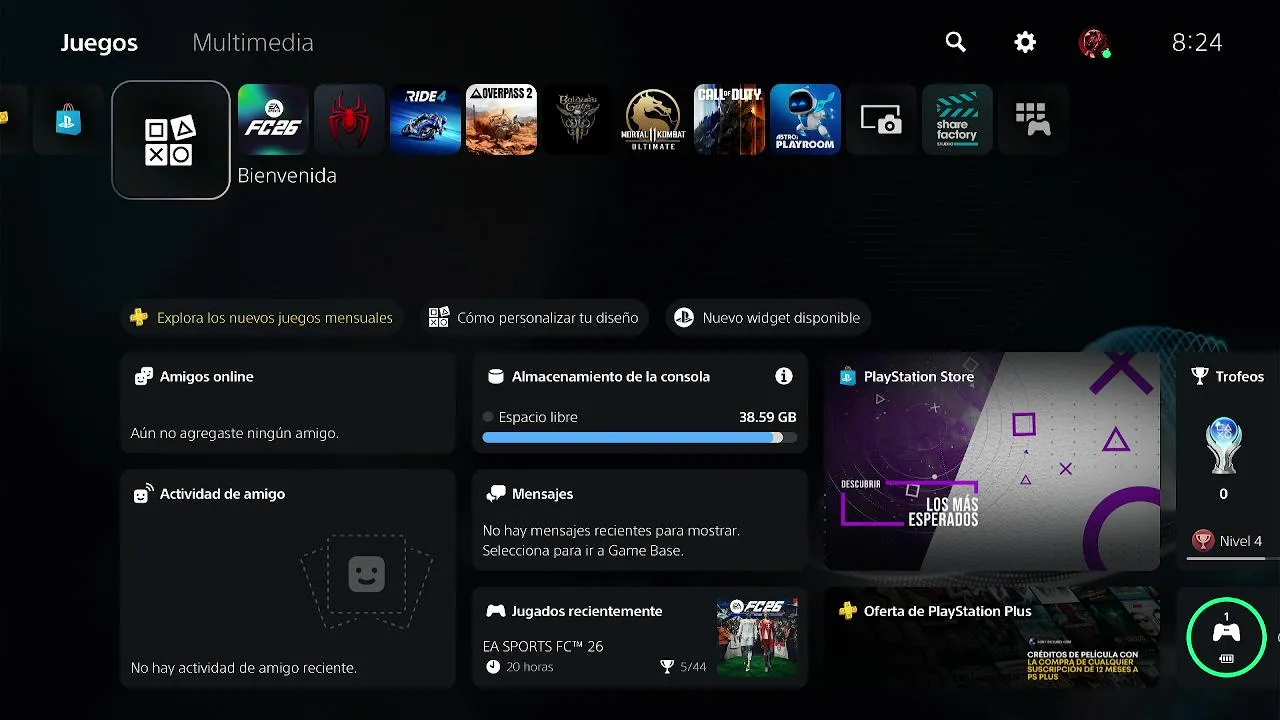The height and width of the screenshot is (720, 1280).
Task: Open Explora los nuevos juegos mensuales
Action: tap(262, 318)
